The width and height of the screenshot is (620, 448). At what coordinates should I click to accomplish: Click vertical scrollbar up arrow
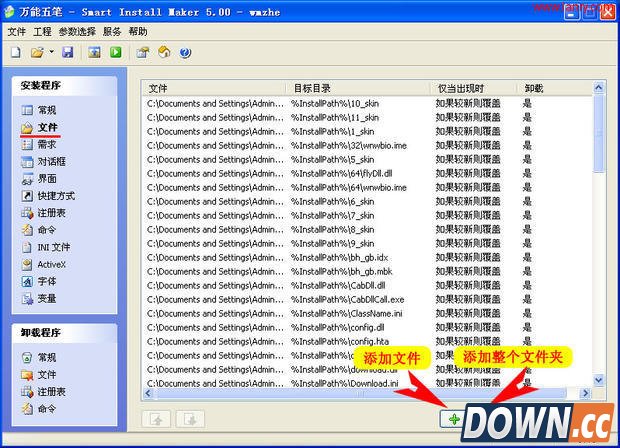(599, 87)
